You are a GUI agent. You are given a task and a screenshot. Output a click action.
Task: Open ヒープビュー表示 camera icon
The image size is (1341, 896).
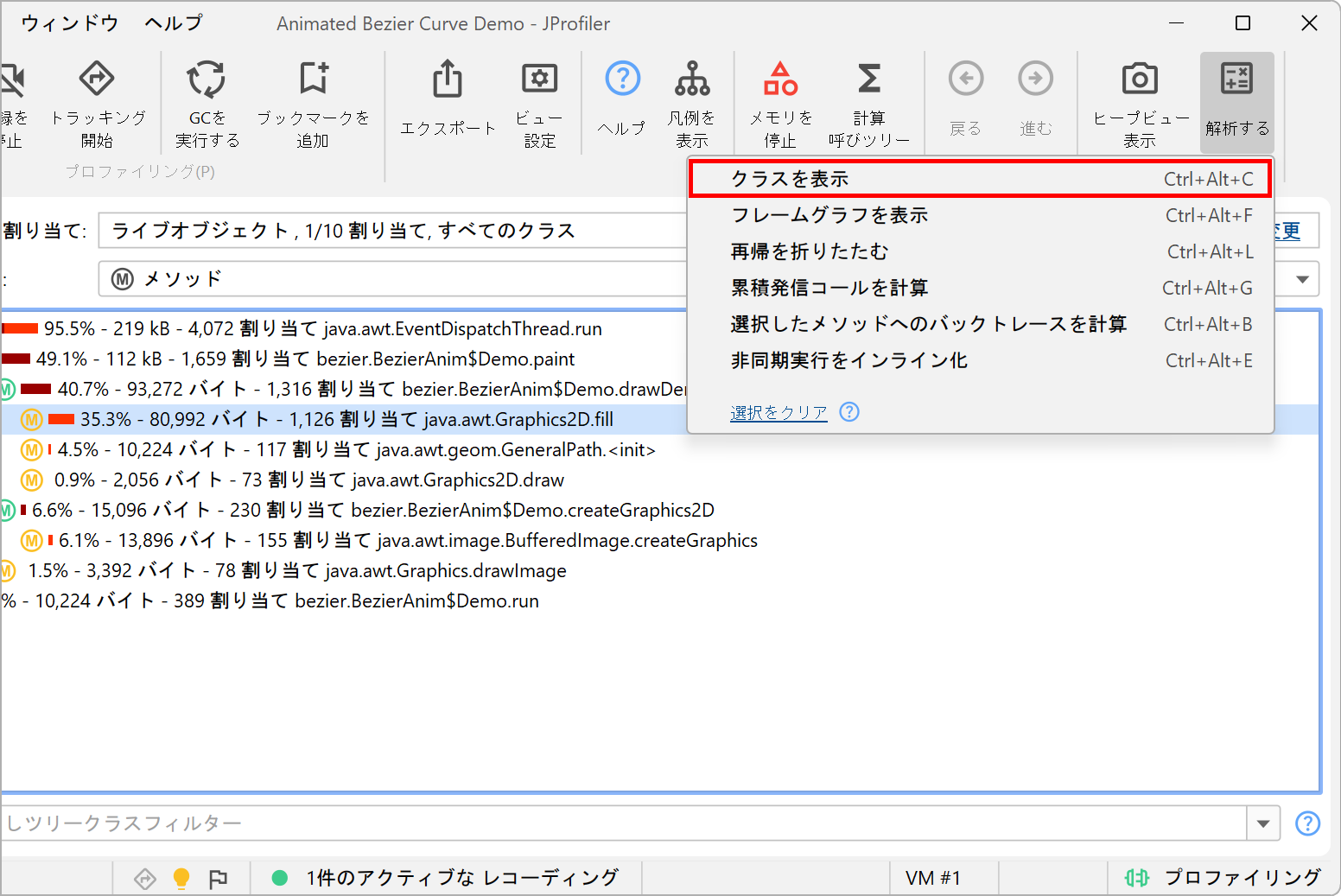tap(1140, 79)
